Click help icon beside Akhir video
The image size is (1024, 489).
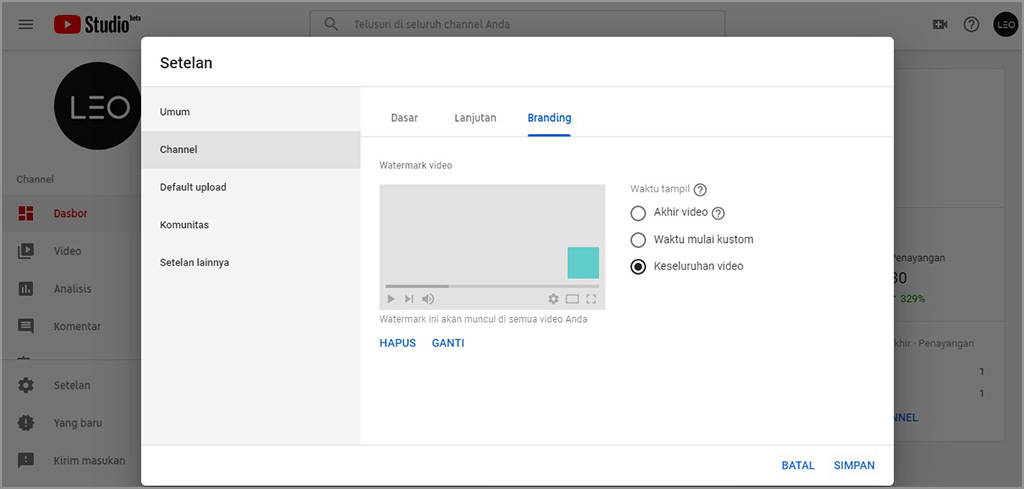click(x=718, y=213)
